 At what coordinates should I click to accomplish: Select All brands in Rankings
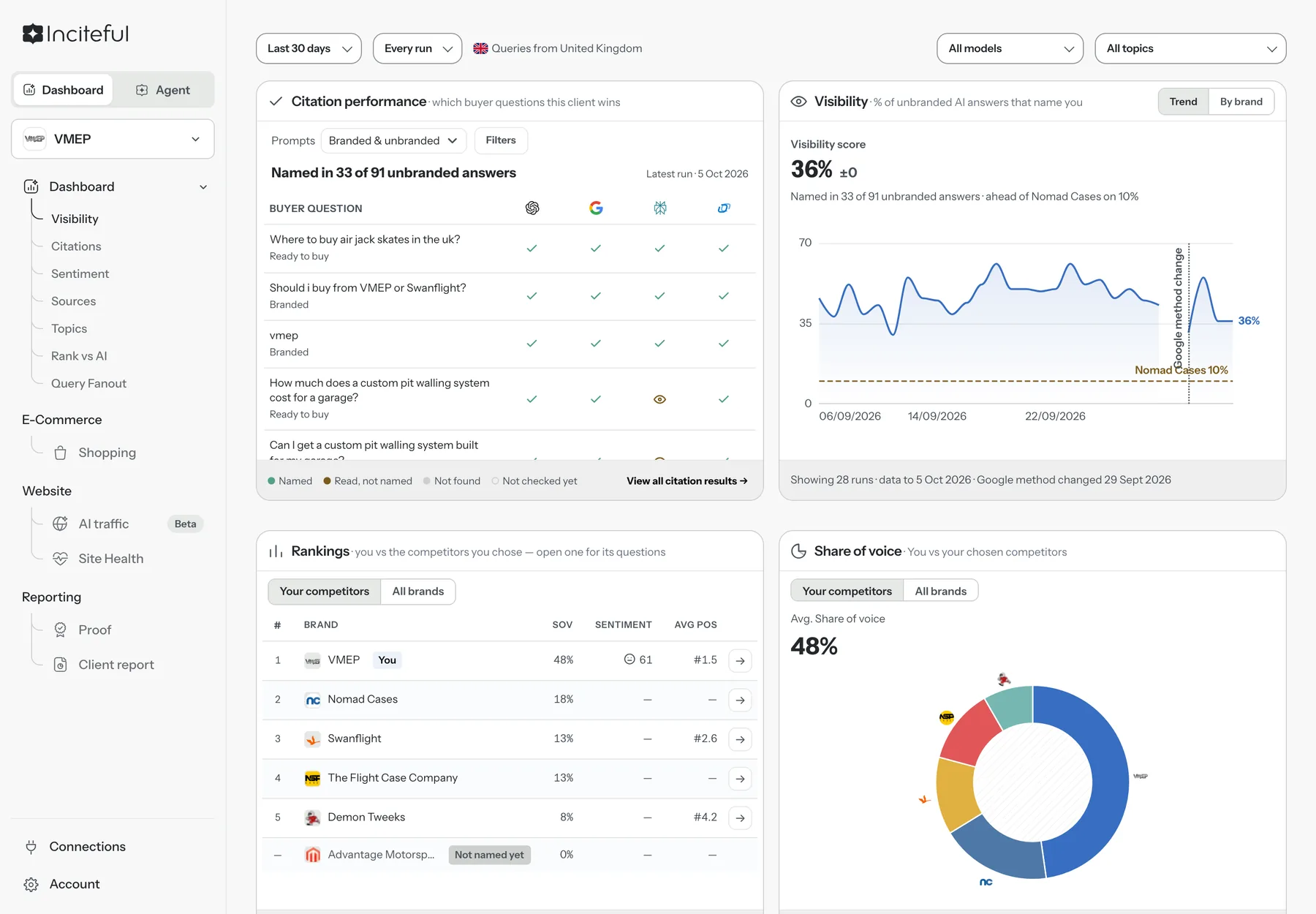418,592
